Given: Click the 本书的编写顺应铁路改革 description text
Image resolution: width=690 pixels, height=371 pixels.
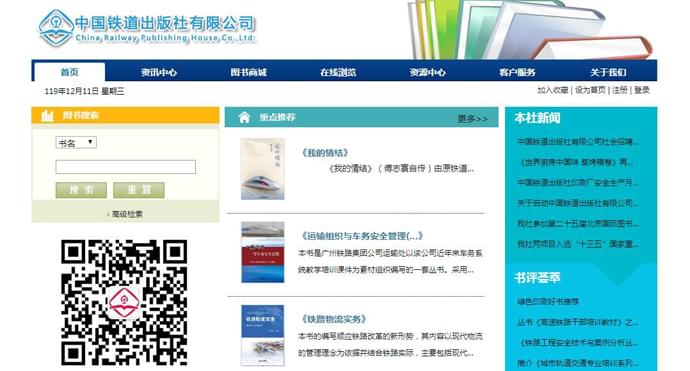Looking at the screenshot, I should [x=390, y=345].
